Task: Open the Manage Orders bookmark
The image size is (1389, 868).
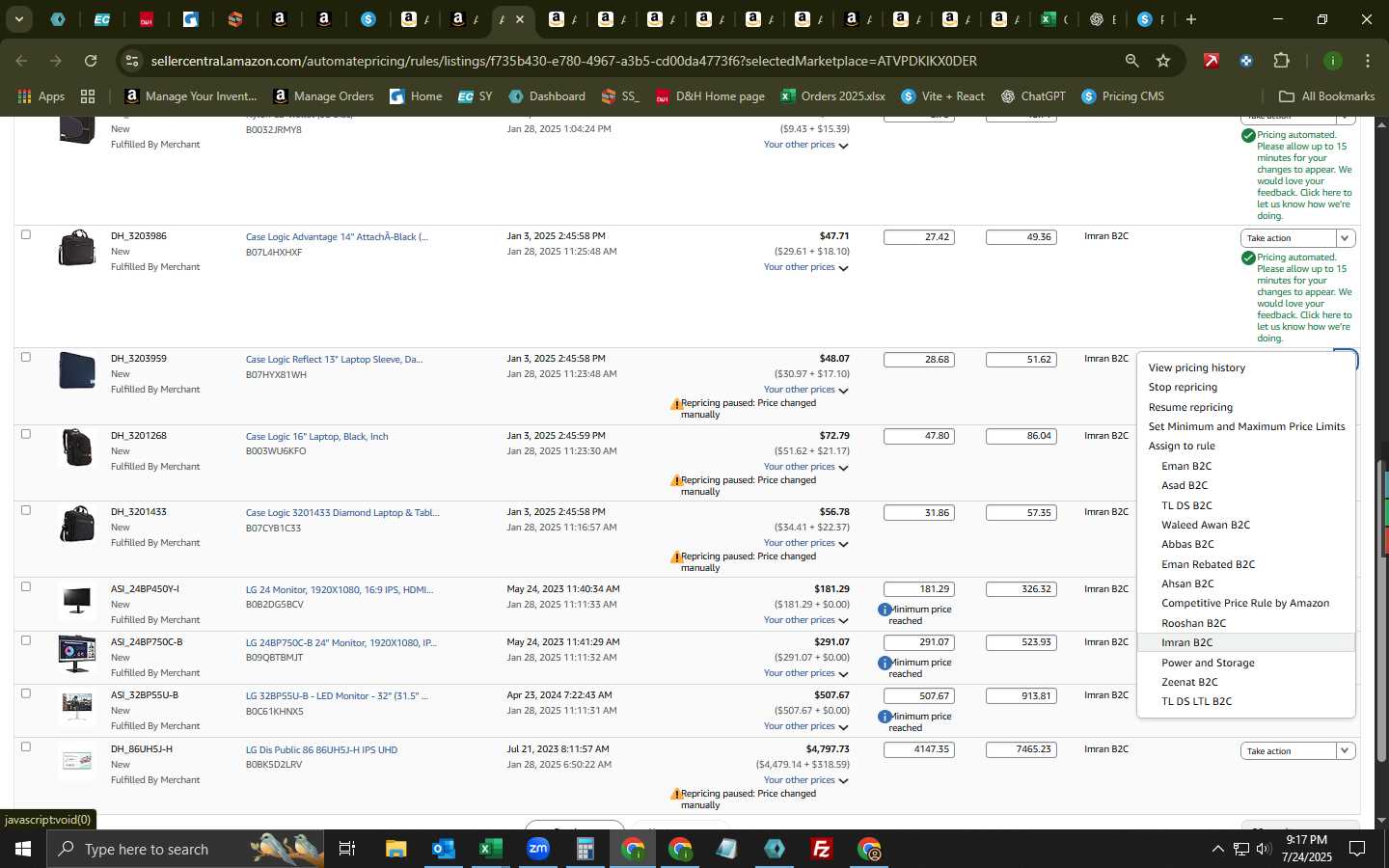Action: pos(324,96)
